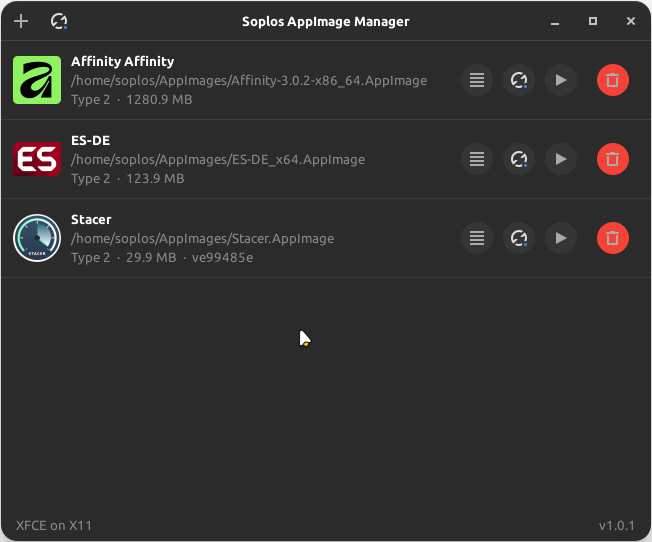The width and height of the screenshot is (652, 542).
Task: Open details list for Stacer
Action: 477,238
